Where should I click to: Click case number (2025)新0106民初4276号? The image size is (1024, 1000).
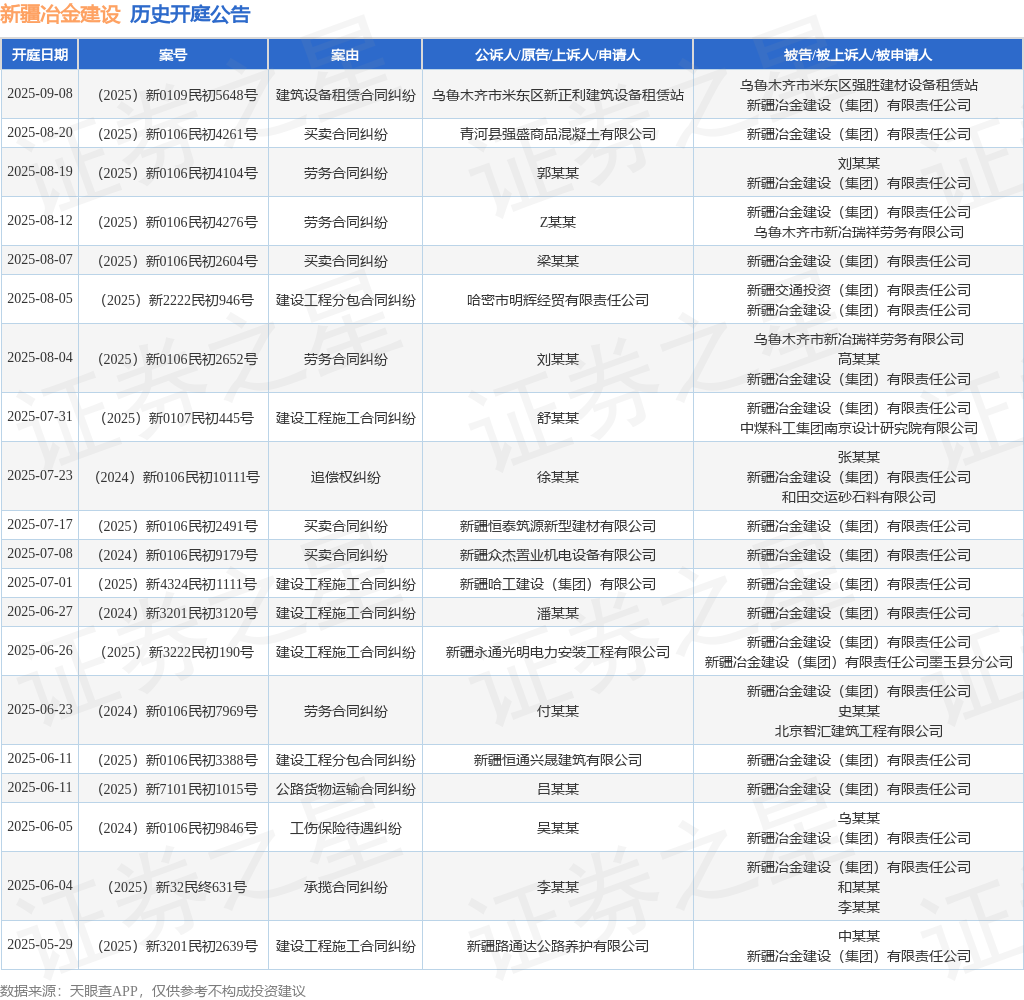click(x=177, y=222)
